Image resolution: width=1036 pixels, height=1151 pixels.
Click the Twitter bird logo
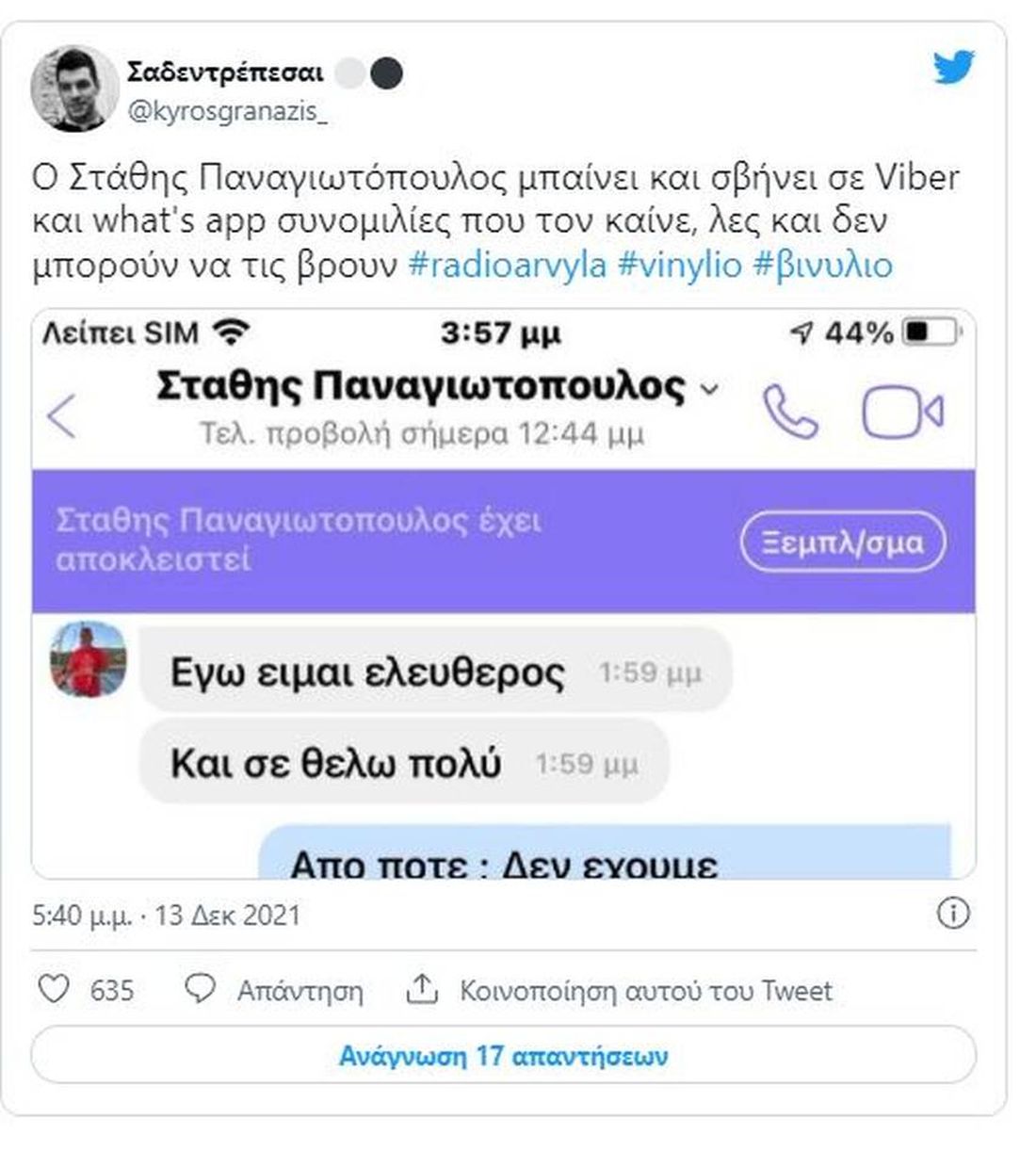(953, 68)
